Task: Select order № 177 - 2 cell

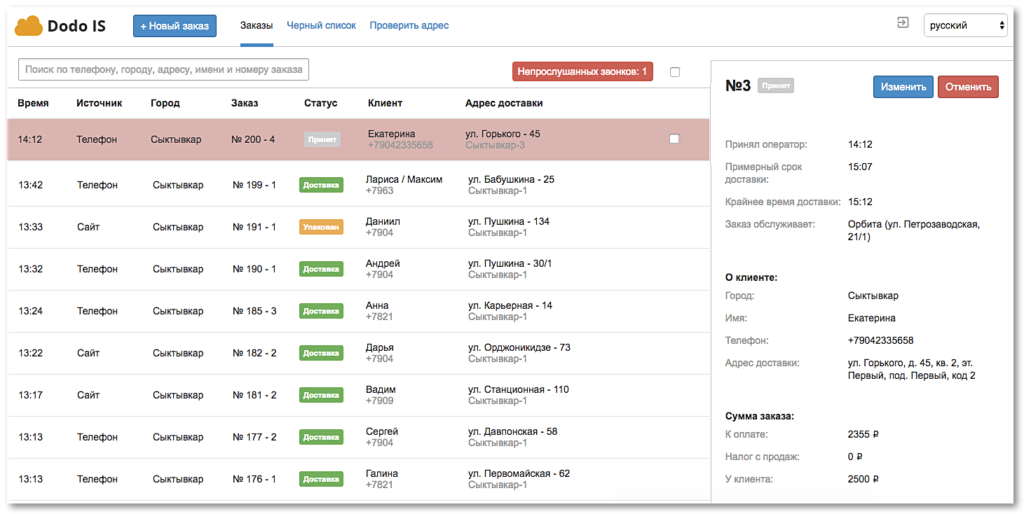Action: (254, 437)
